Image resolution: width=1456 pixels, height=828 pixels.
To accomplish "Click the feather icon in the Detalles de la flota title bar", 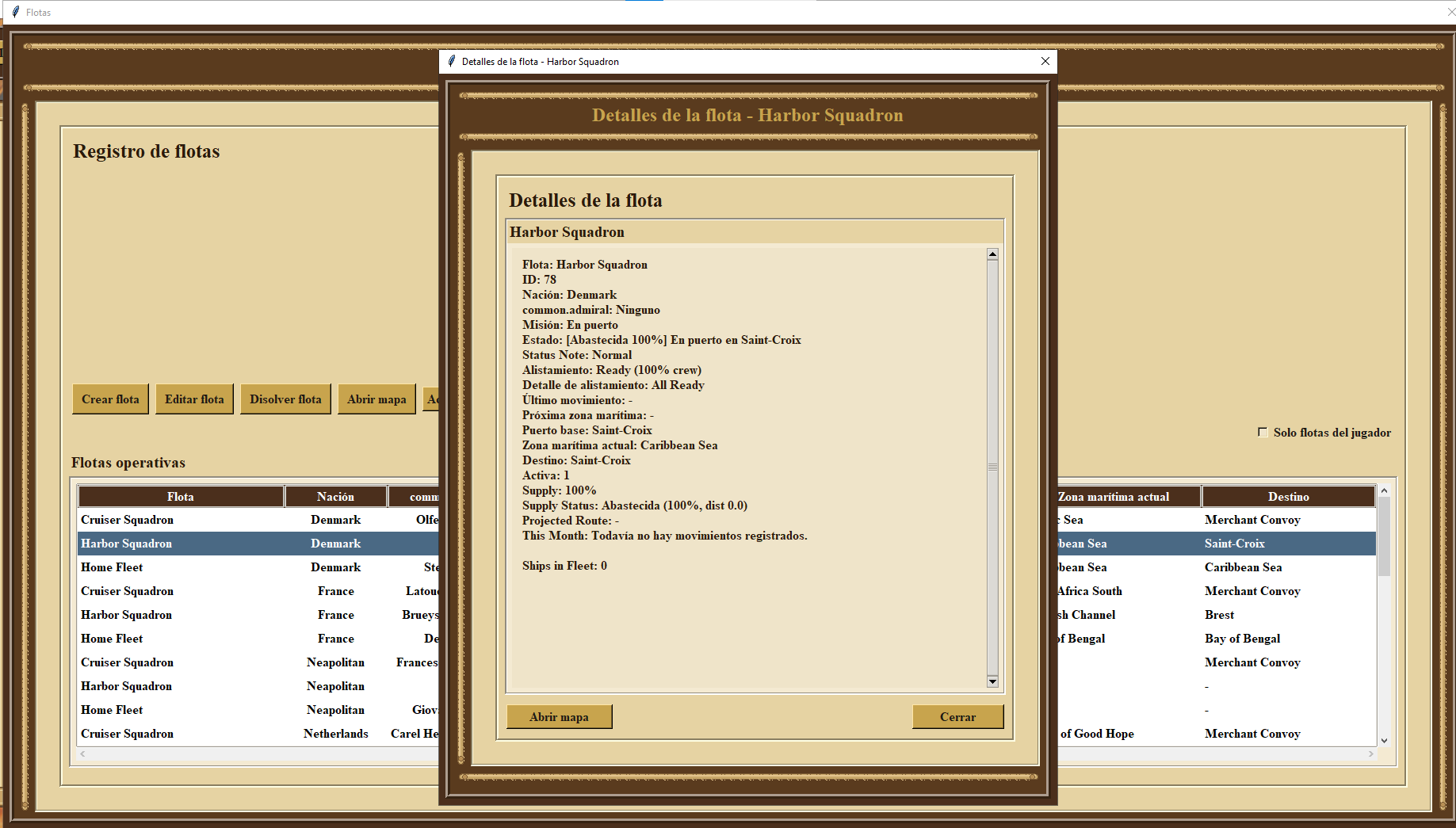I will 452,61.
